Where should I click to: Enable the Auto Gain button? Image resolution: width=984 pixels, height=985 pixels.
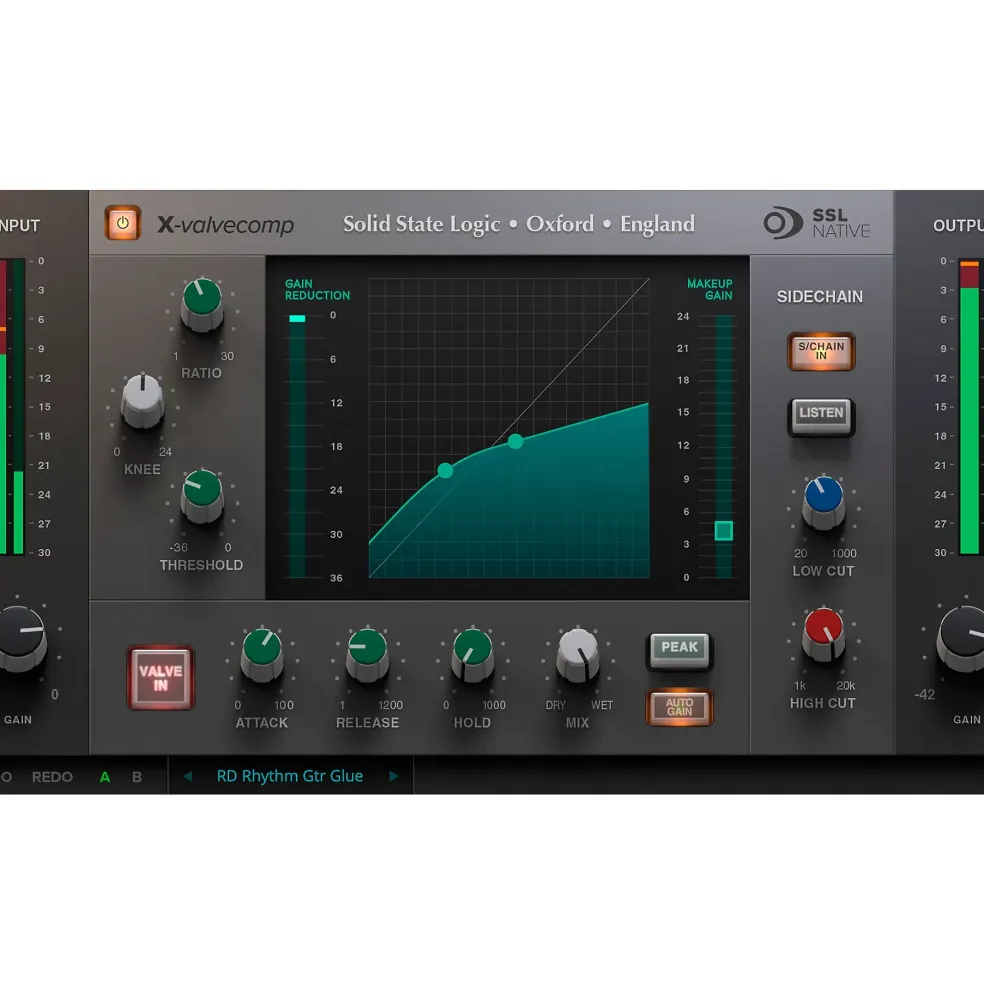click(x=679, y=707)
